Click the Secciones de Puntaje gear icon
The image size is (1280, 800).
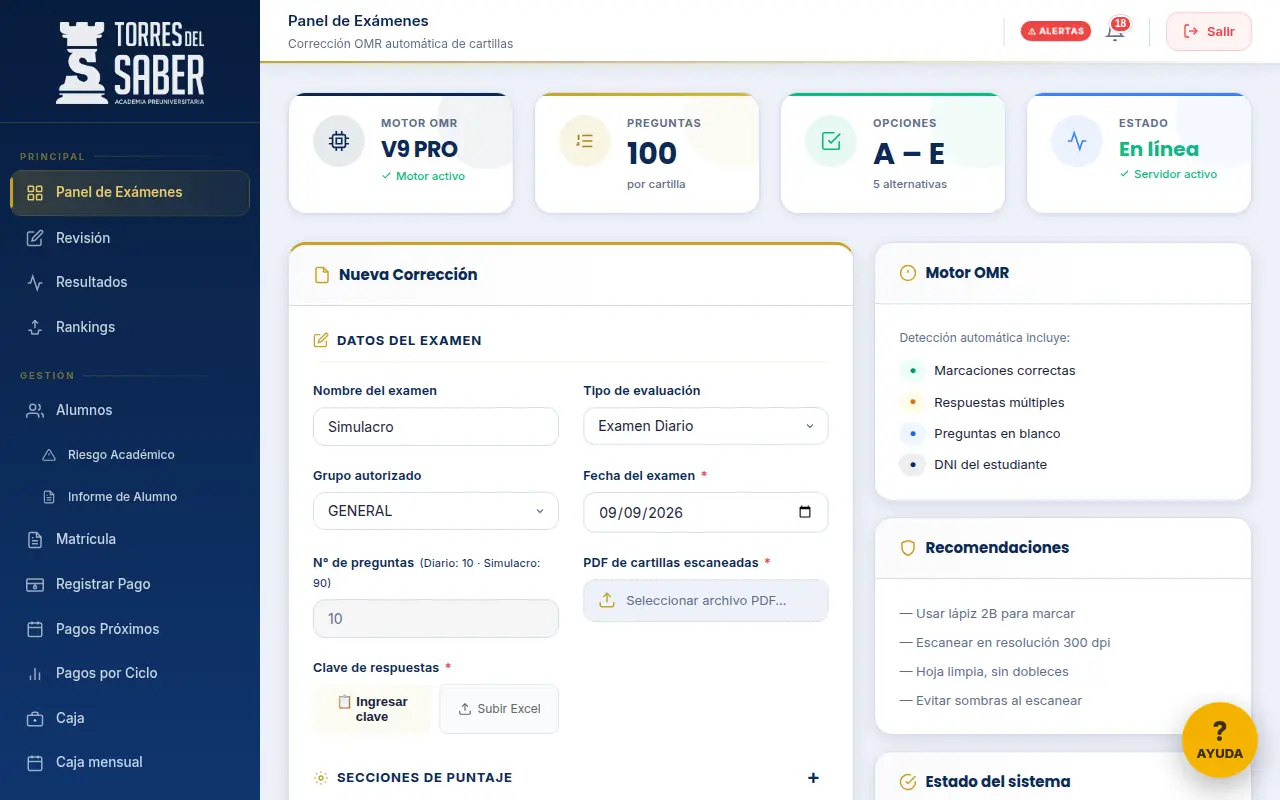coord(321,778)
